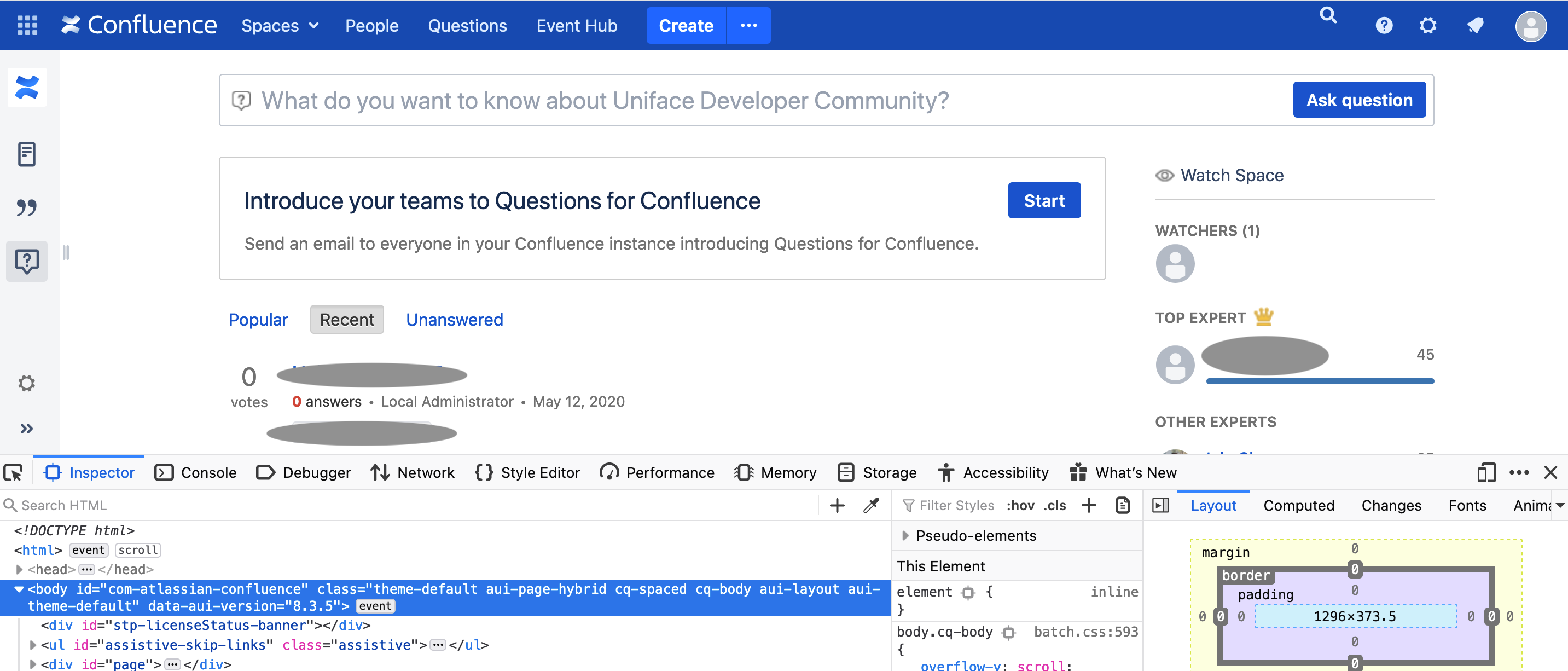This screenshot has width=1568, height=671.
Task: Toggle print media simulation icon
Action: point(1123,505)
